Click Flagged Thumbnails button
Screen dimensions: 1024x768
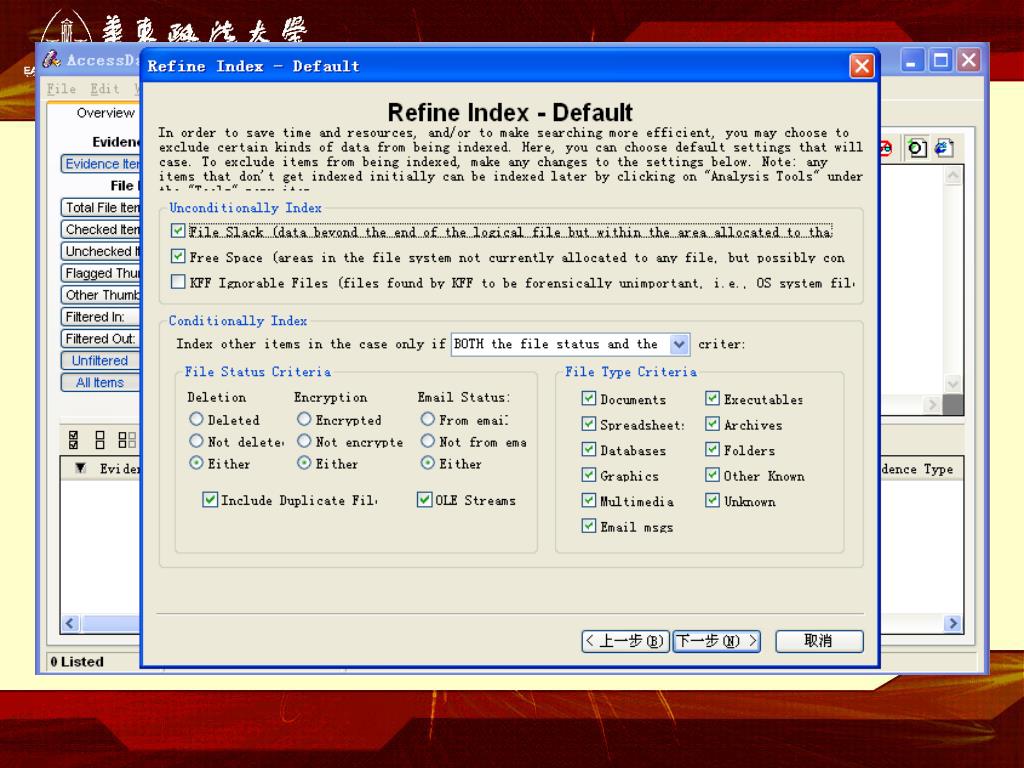click(101, 273)
